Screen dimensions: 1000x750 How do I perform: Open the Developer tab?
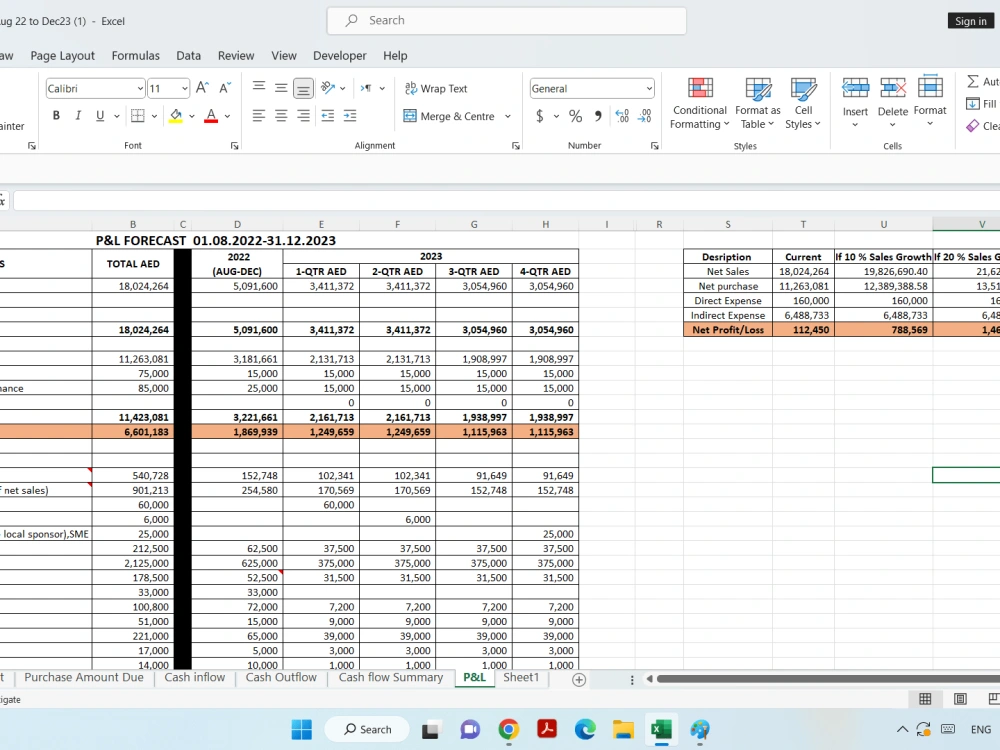tap(340, 55)
